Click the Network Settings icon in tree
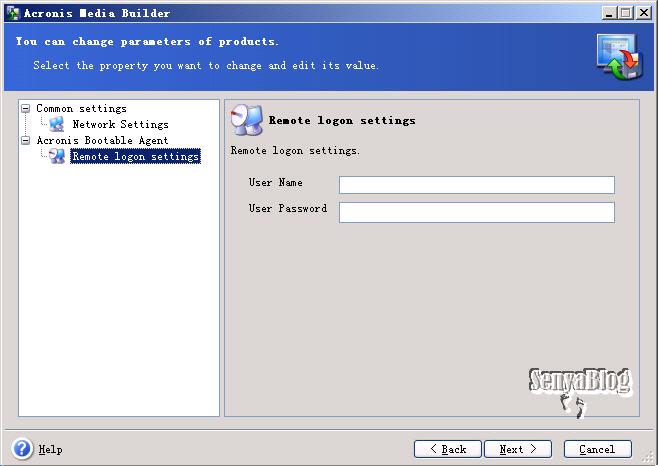The image size is (658, 466). coord(57,124)
